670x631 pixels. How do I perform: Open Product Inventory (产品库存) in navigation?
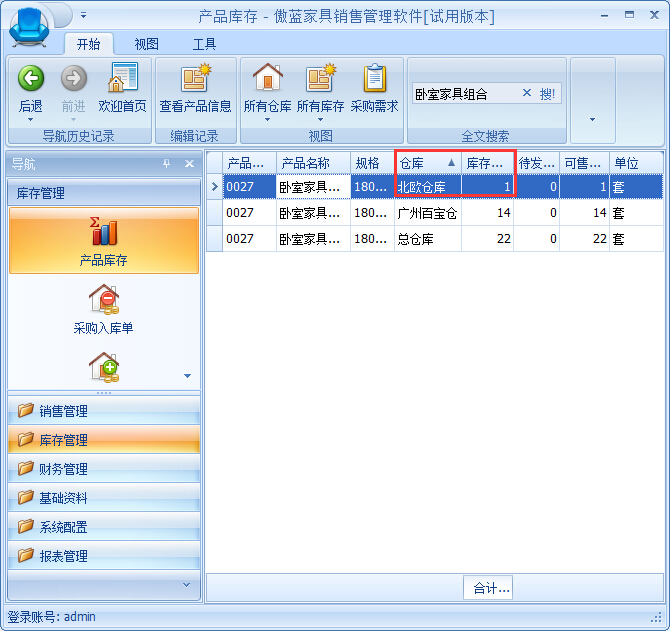(103, 240)
